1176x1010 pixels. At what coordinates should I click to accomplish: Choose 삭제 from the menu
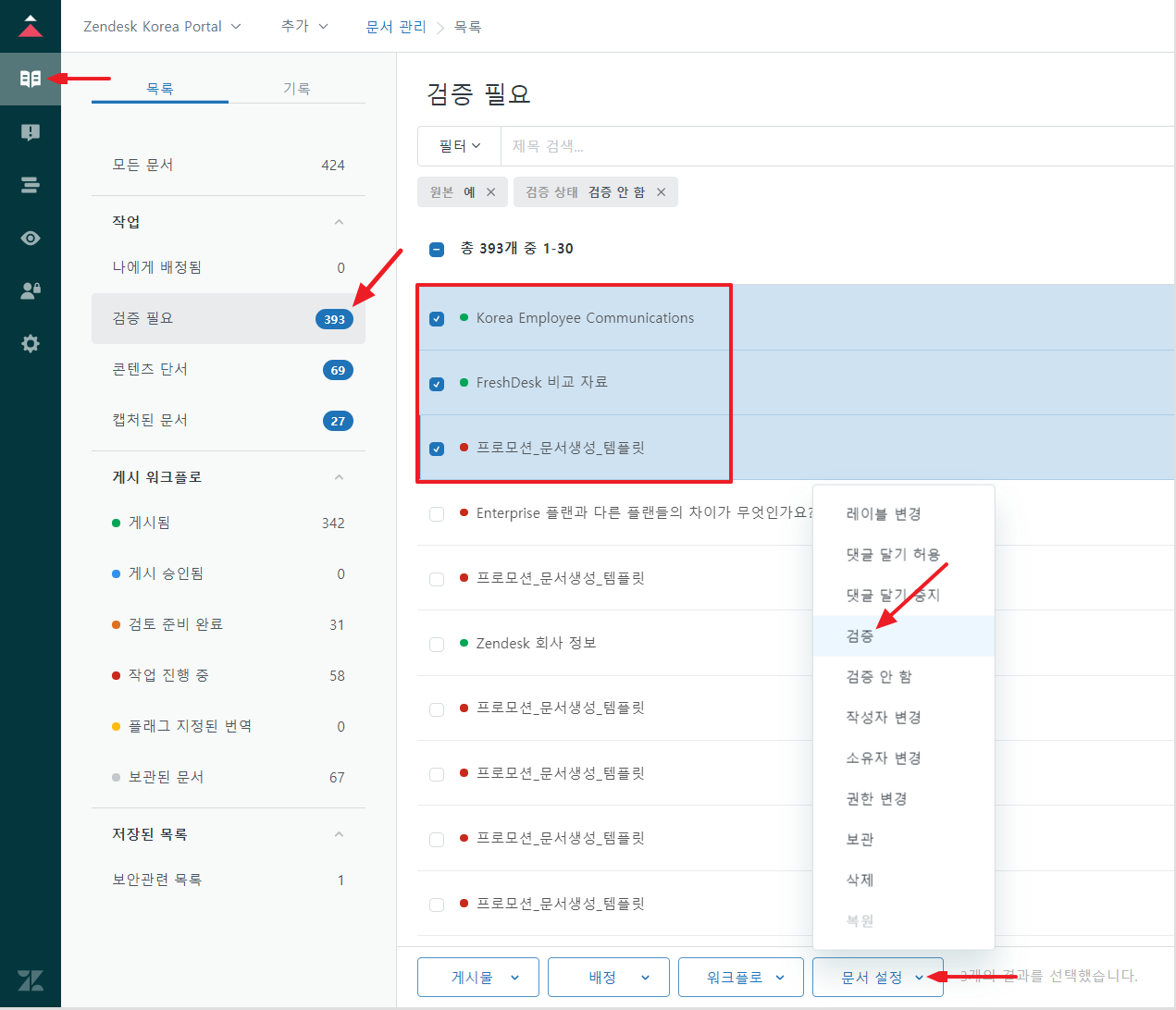coord(904,881)
